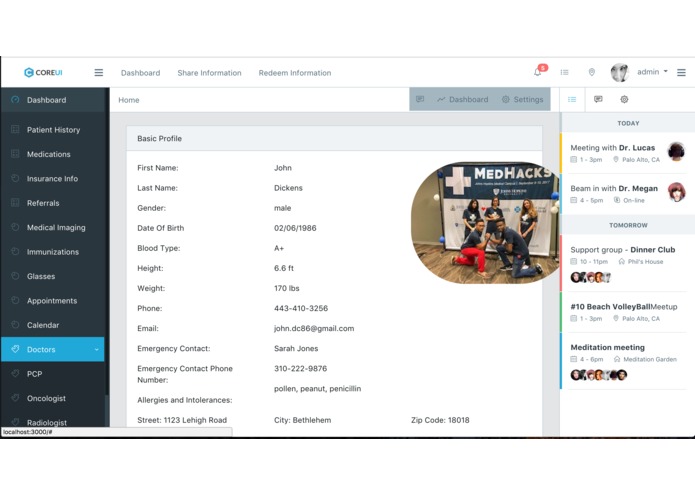Open Insurance Info in sidebar
This screenshot has width=695, height=494.
[x=53, y=178]
